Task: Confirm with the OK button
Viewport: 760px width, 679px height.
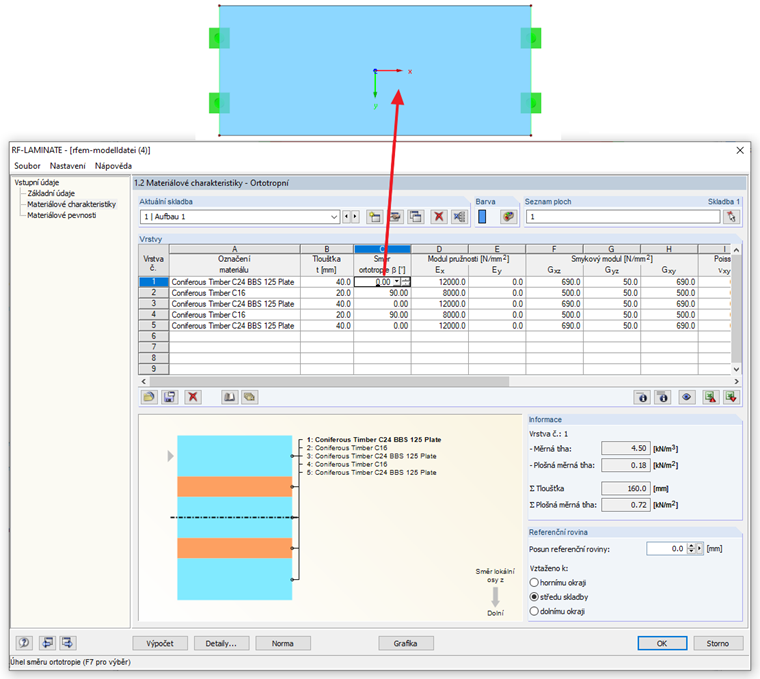Action: [x=662, y=643]
